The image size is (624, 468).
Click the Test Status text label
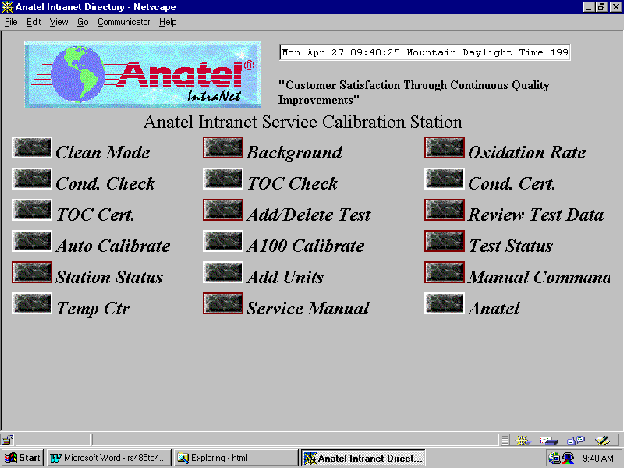pyautogui.click(x=511, y=246)
